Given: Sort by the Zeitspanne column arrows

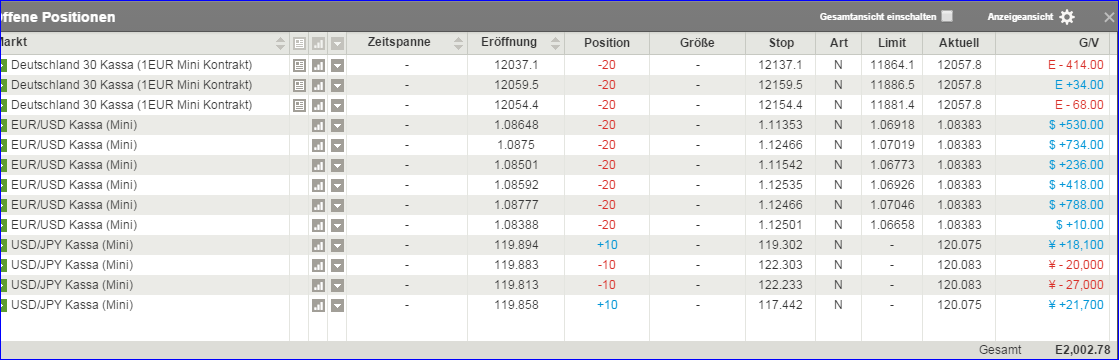Looking at the screenshot, I should pyautogui.click(x=459, y=43).
